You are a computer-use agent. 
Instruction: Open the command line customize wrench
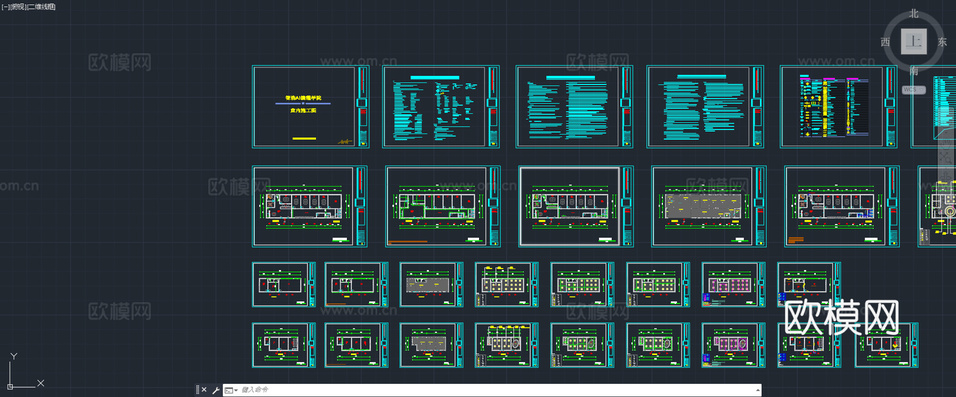click(x=215, y=390)
